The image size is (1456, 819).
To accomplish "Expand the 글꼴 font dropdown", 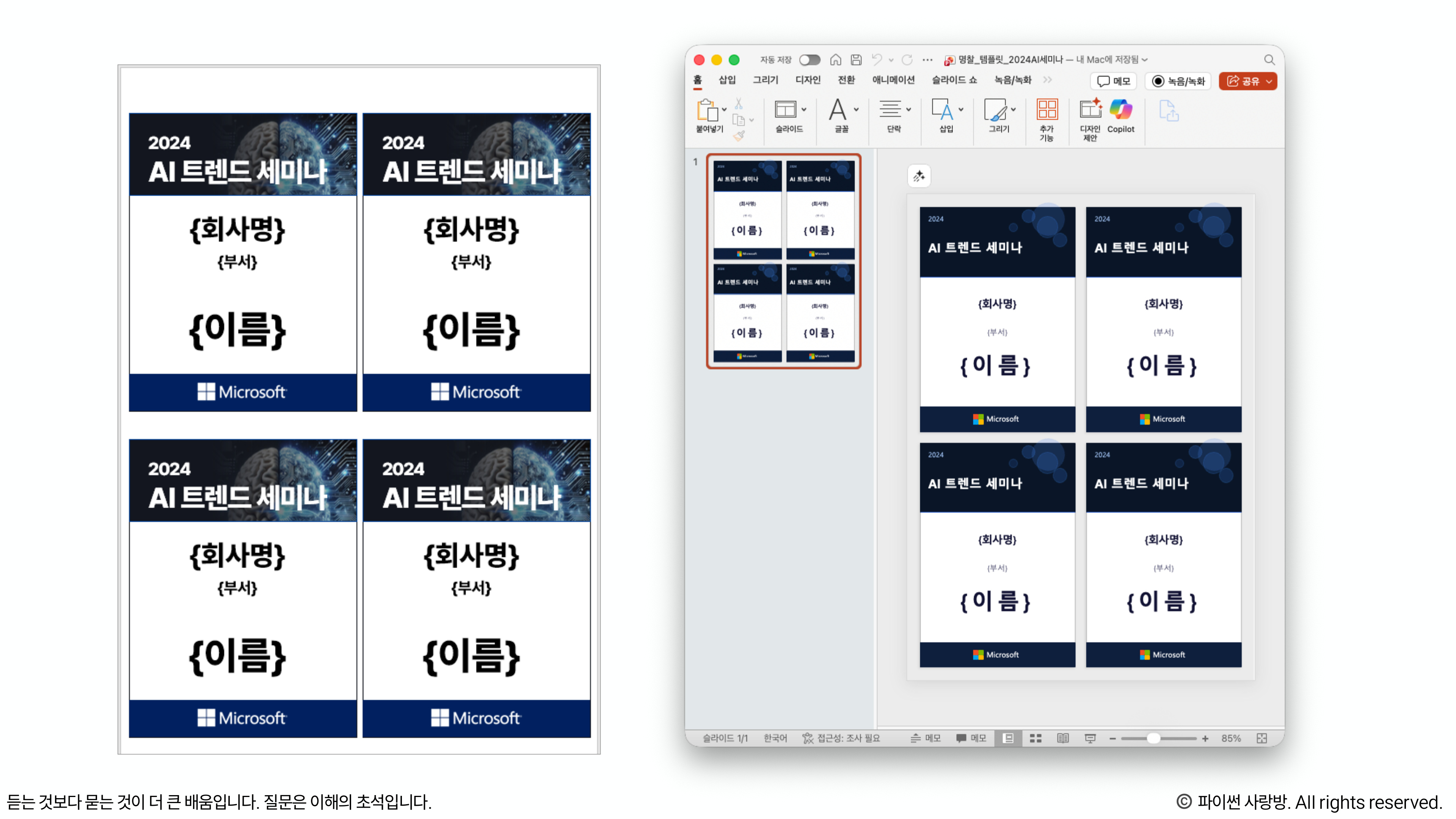I will pos(856,110).
